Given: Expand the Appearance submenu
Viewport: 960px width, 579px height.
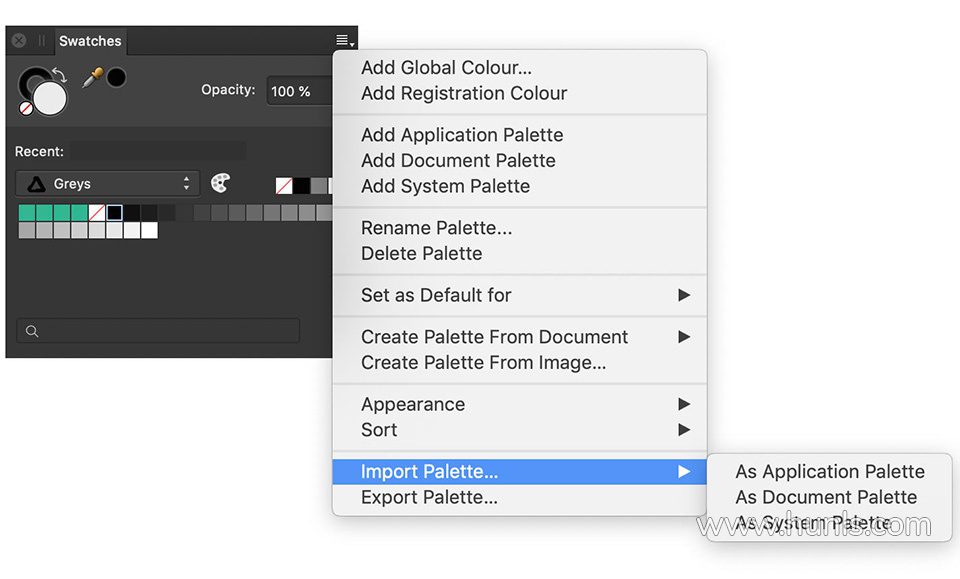Looking at the screenshot, I should [x=520, y=404].
